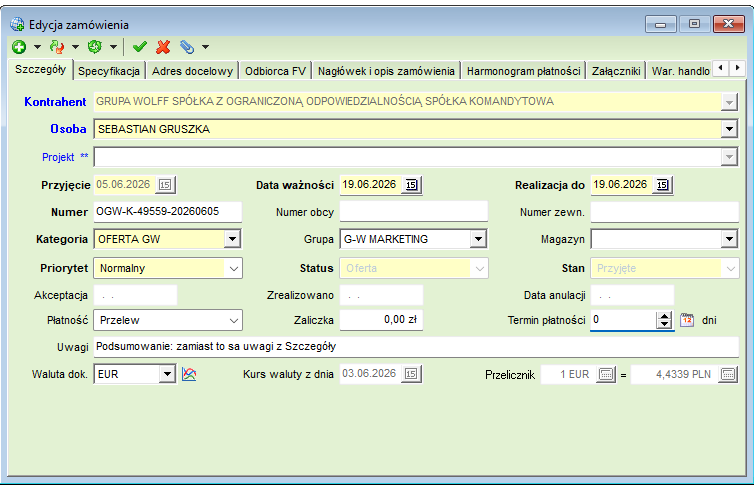Expand the Magazyn dropdown
Image resolution: width=754 pixels, height=485 pixels.
[x=729, y=239]
